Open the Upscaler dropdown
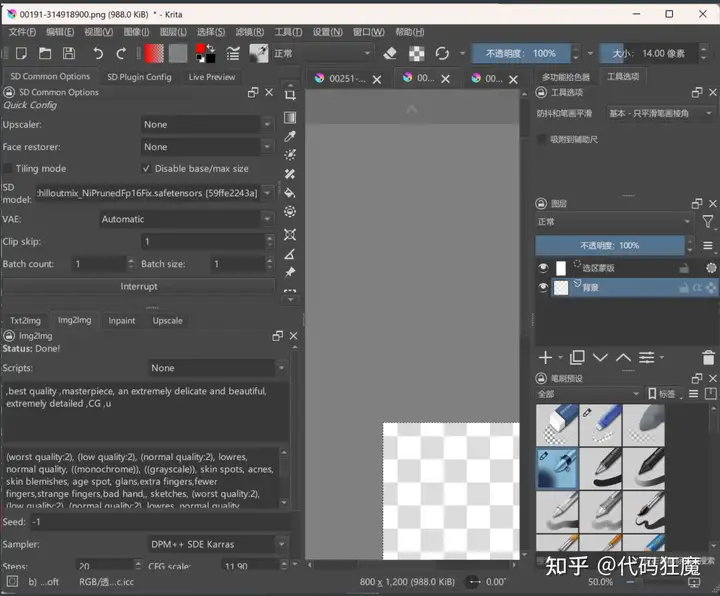720x596 pixels. [x=208, y=124]
